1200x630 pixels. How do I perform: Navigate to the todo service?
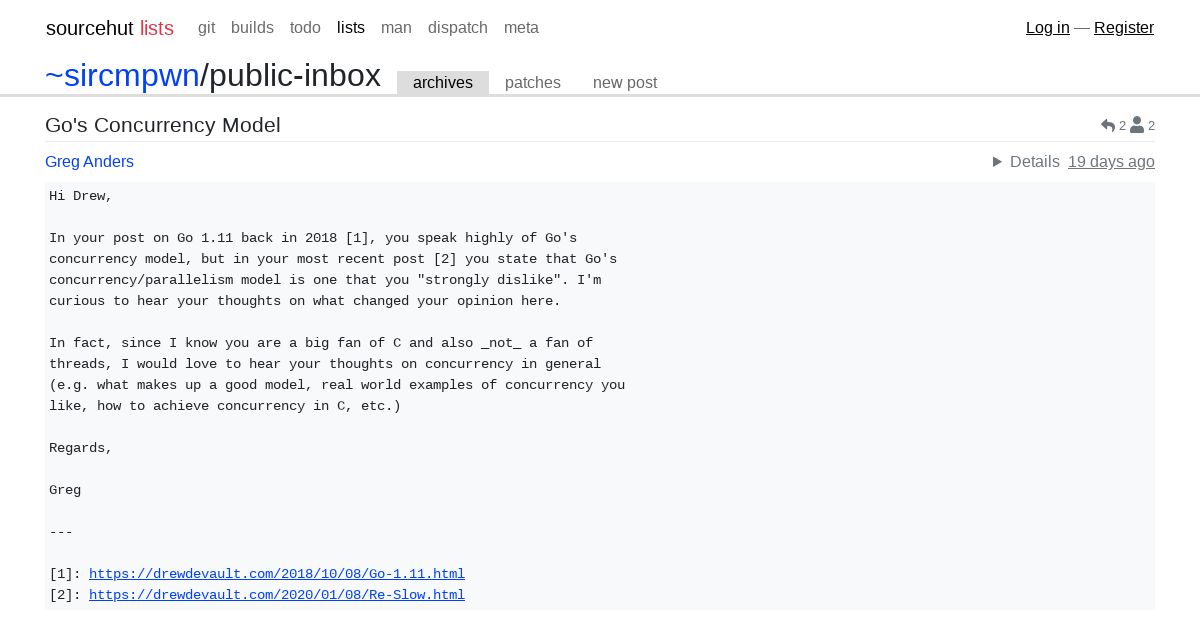pos(305,28)
